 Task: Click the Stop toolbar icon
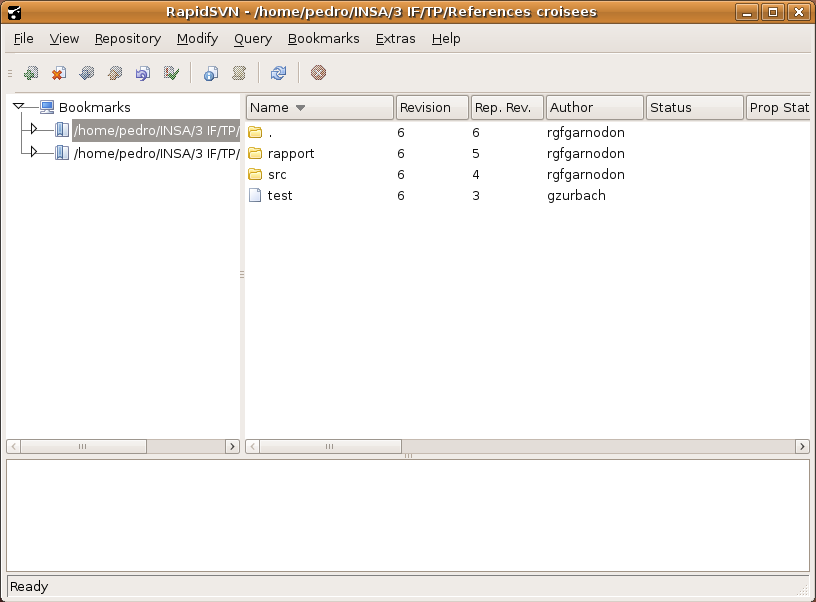pos(318,73)
